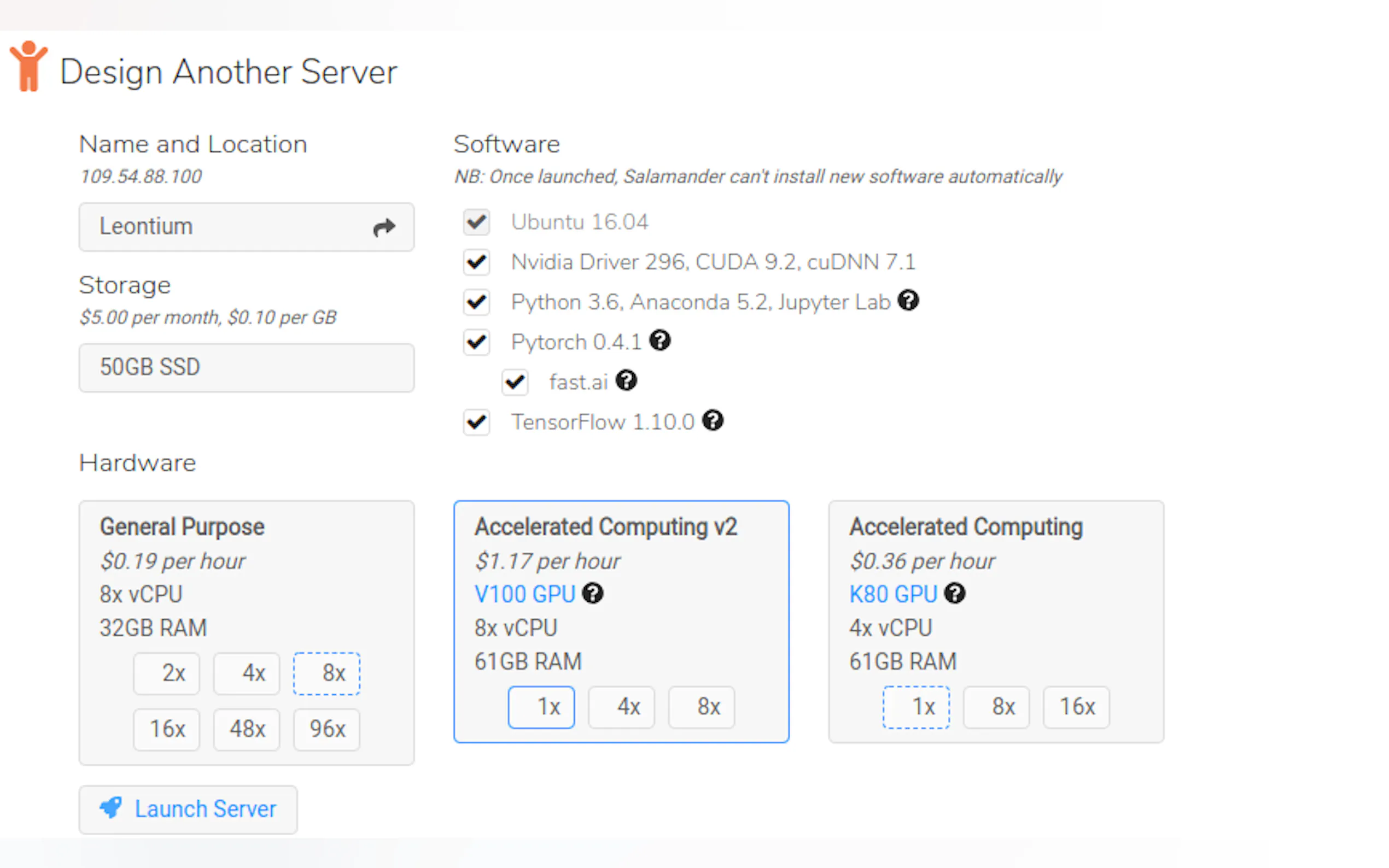The width and height of the screenshot is (1389, 868).
Task: Open V100 GPU help question icon
Action: (x=593, y=593)
